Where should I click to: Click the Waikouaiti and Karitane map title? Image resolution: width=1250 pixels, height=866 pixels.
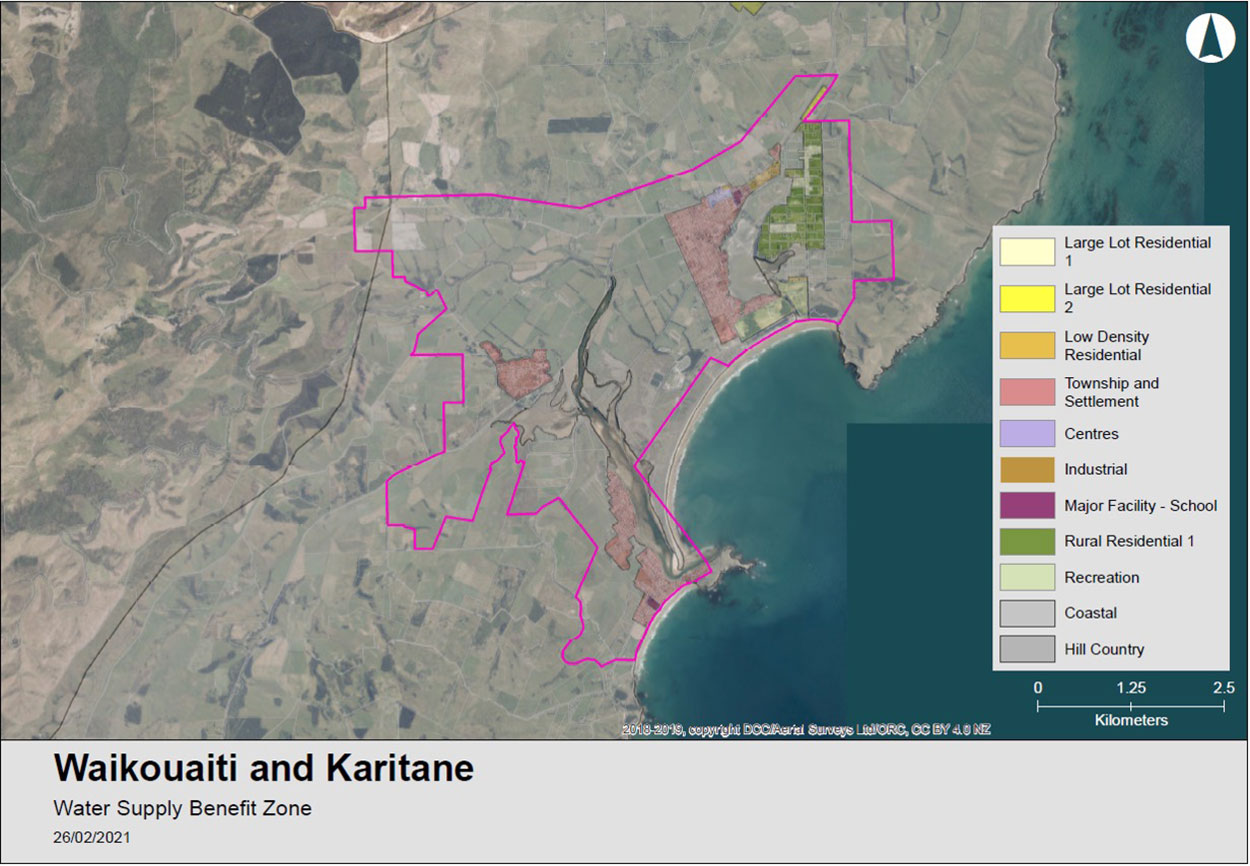(x=264, y=769)
